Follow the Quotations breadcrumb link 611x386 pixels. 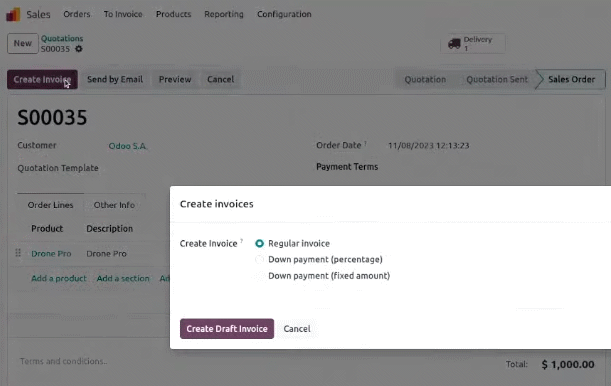62,38
